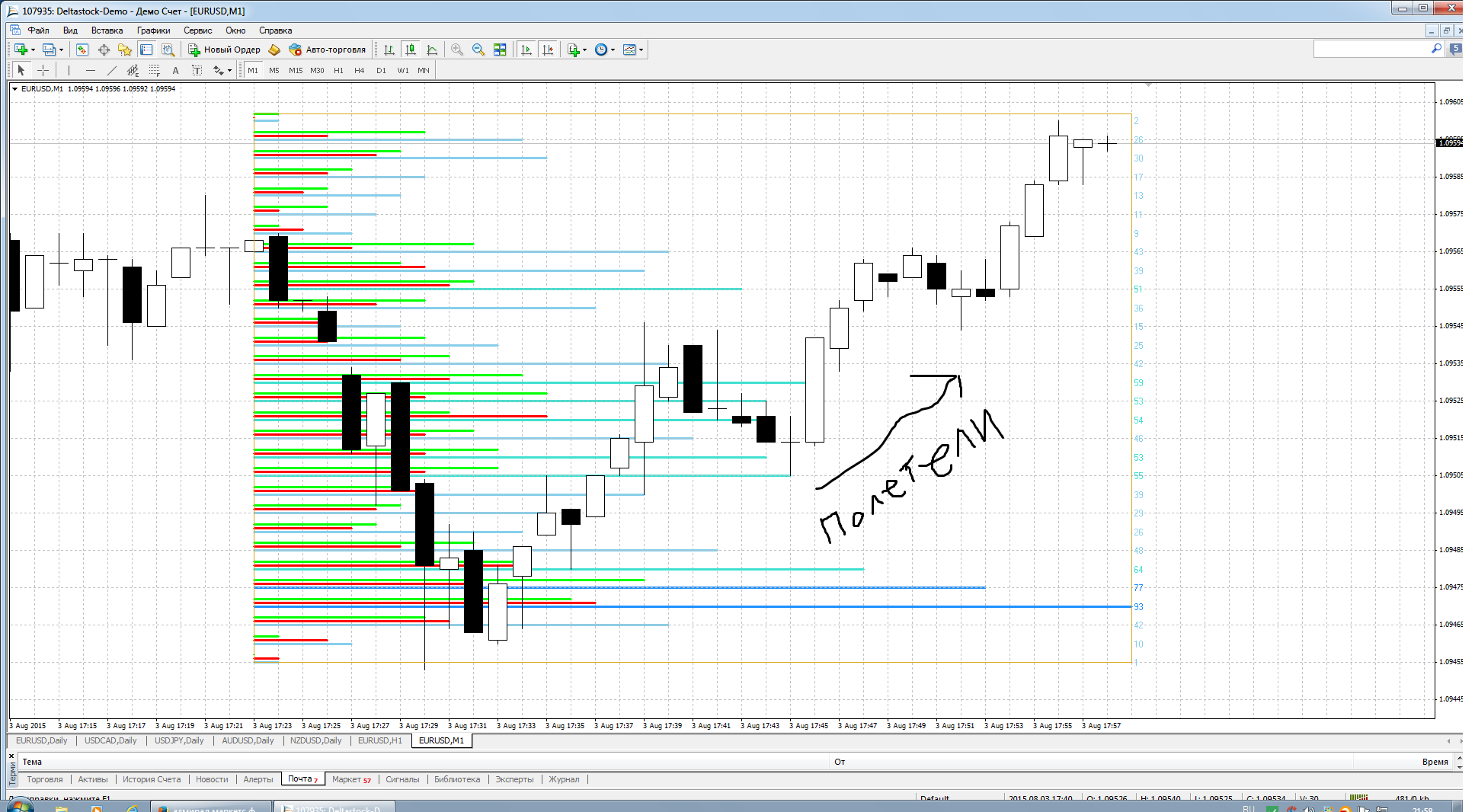This screenshot has width=1475, height=812.
Task: Open the MetaEditor yellow book icon
Action: (274, 50)
